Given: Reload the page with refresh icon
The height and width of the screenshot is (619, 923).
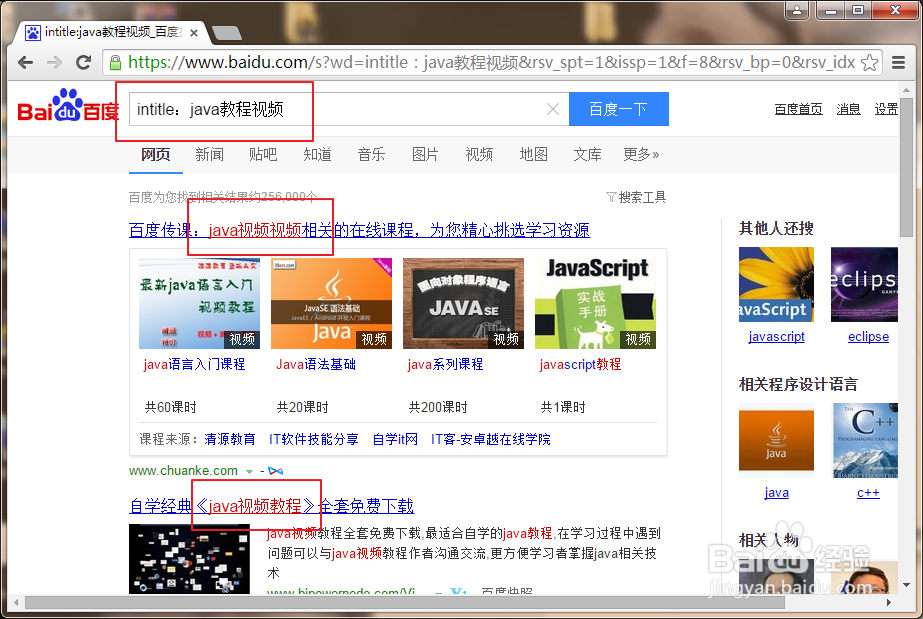Looking at the screenshot, I should tap(84, 62).
